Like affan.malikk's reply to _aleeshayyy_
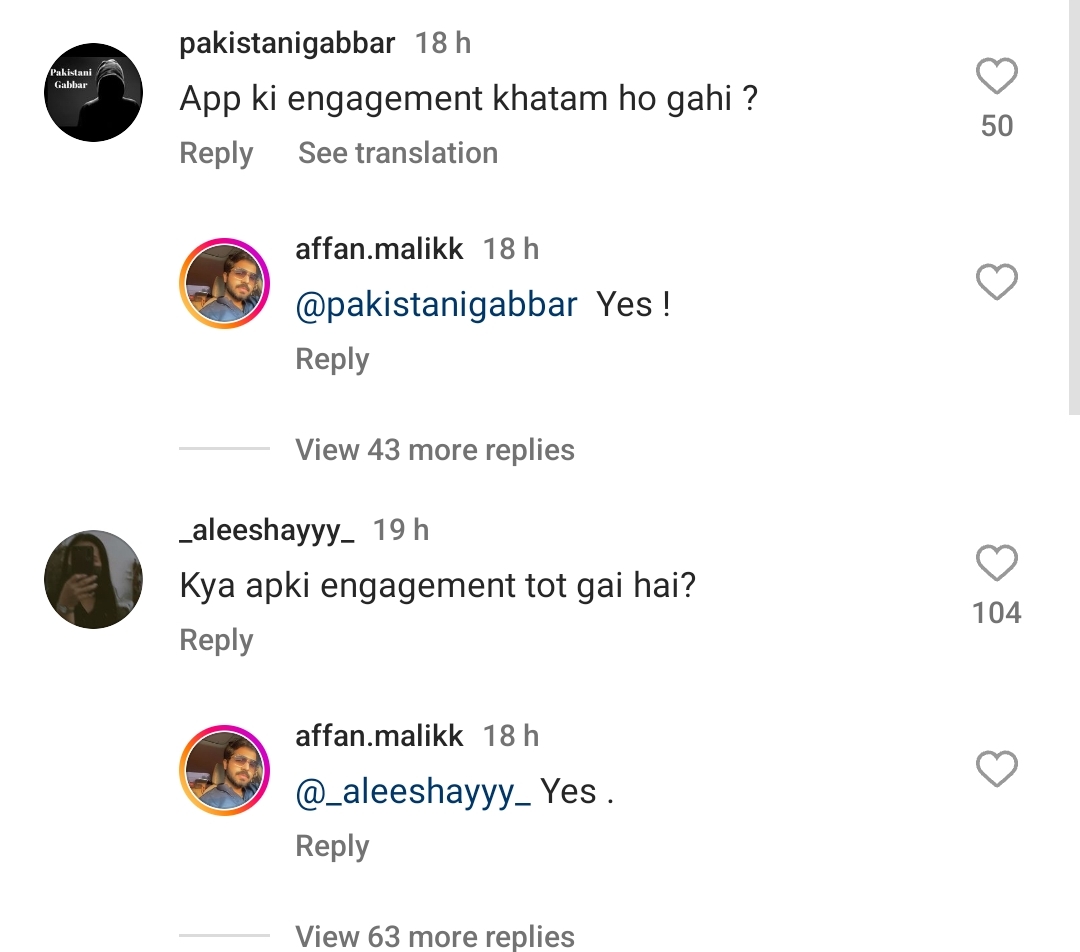This screenshot has height=952, width=1080. coord(996,769)
